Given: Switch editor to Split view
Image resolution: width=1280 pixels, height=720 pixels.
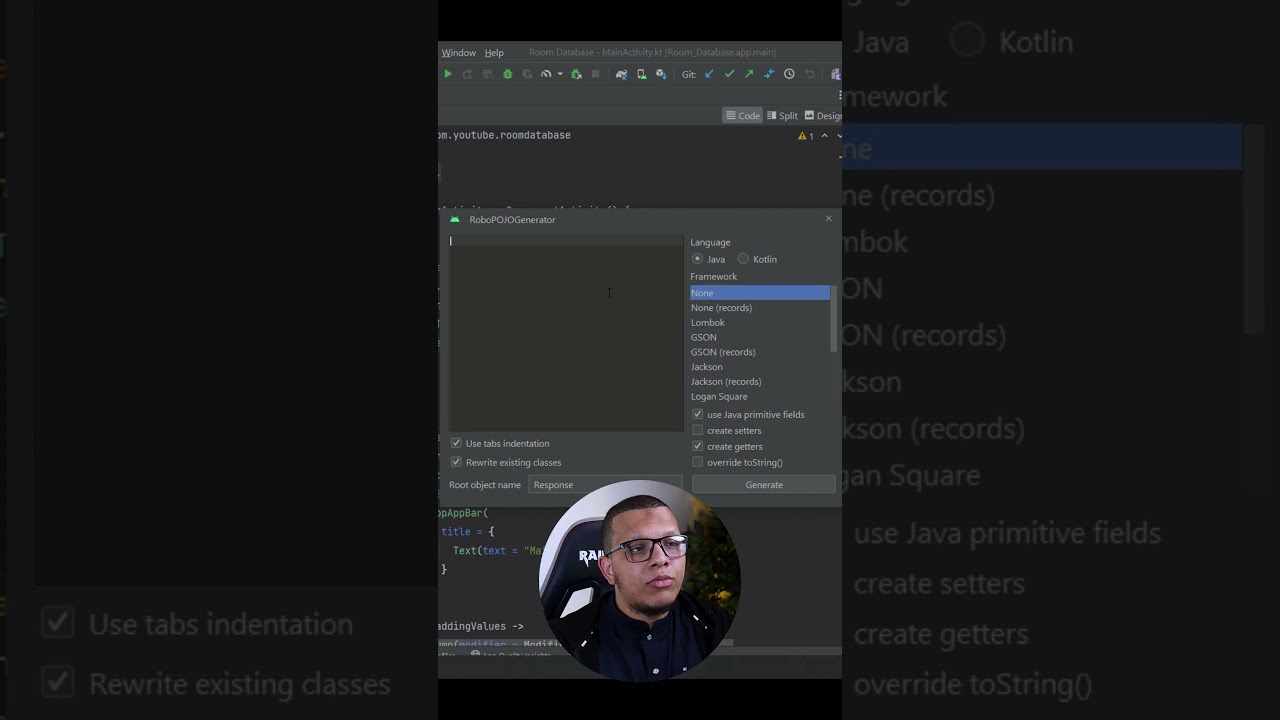Looking at the screenshot, I should click(x=782, y=116).
